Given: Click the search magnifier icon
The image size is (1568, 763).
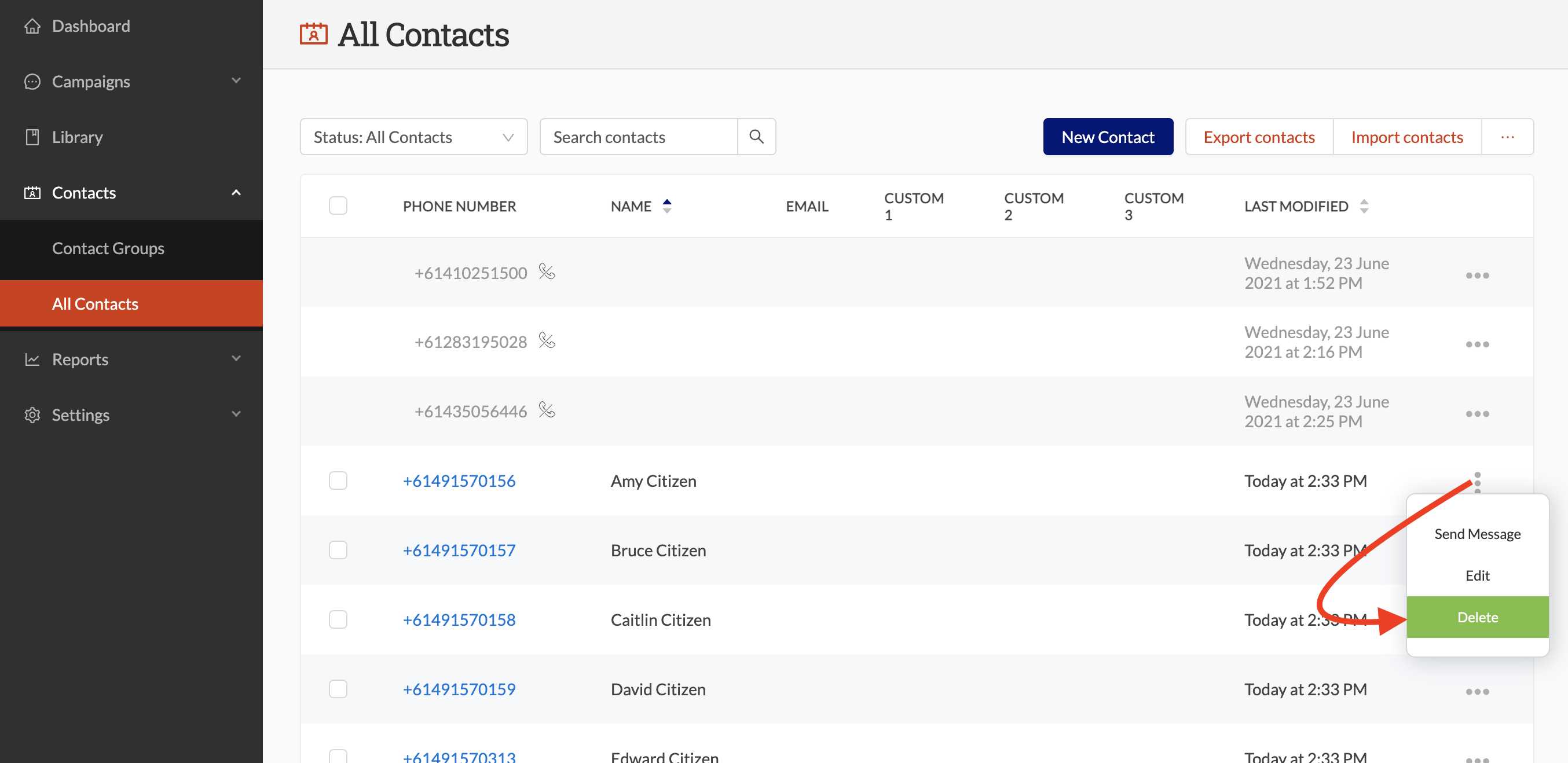Looking at the screenshot, I should [756, 136].
